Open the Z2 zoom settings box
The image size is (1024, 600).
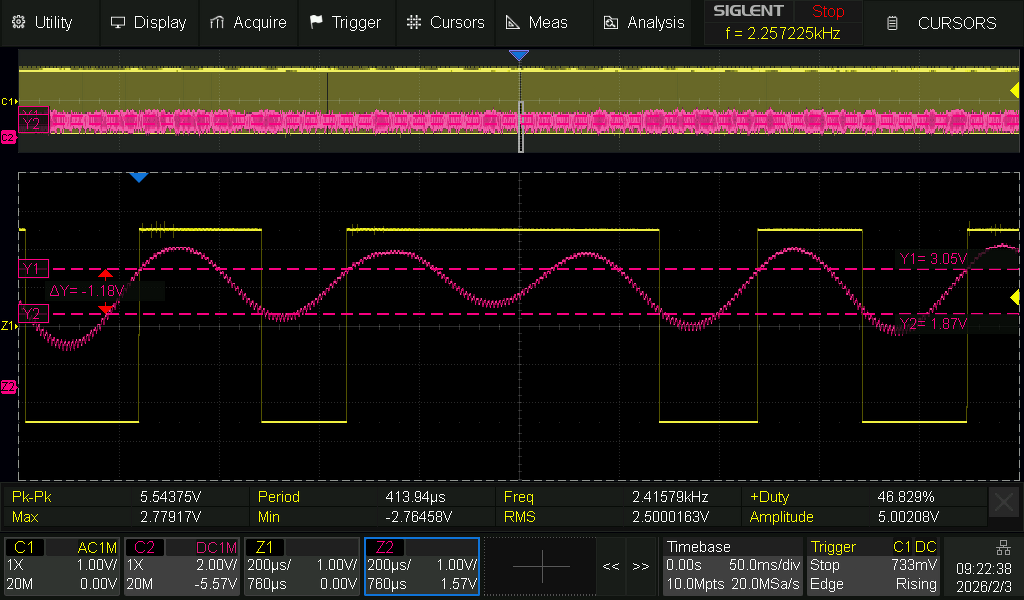click(x=422, y=566)
